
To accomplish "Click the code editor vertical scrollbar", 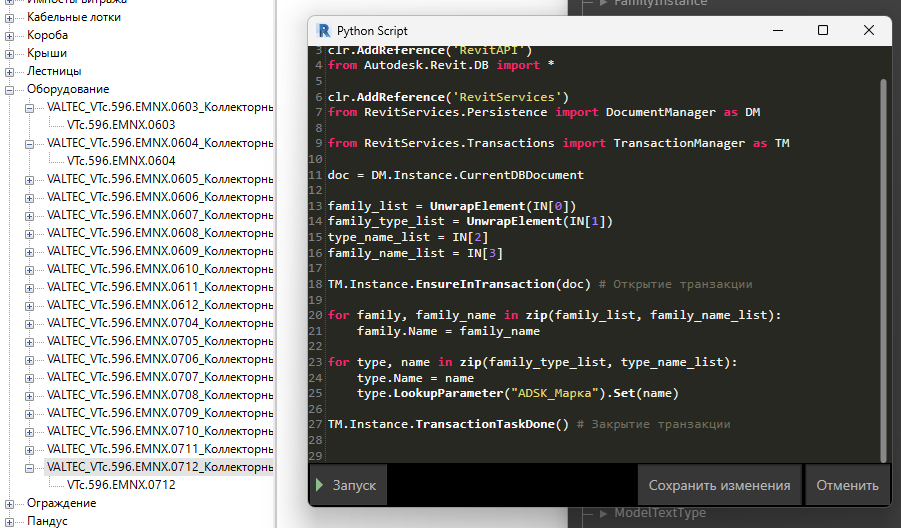I will tap(884, 270).
